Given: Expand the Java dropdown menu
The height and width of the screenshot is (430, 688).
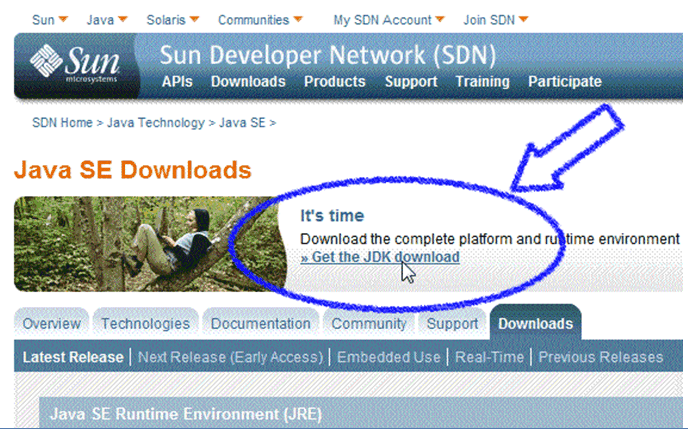Looking at the screenshot, I should (107, 20).
